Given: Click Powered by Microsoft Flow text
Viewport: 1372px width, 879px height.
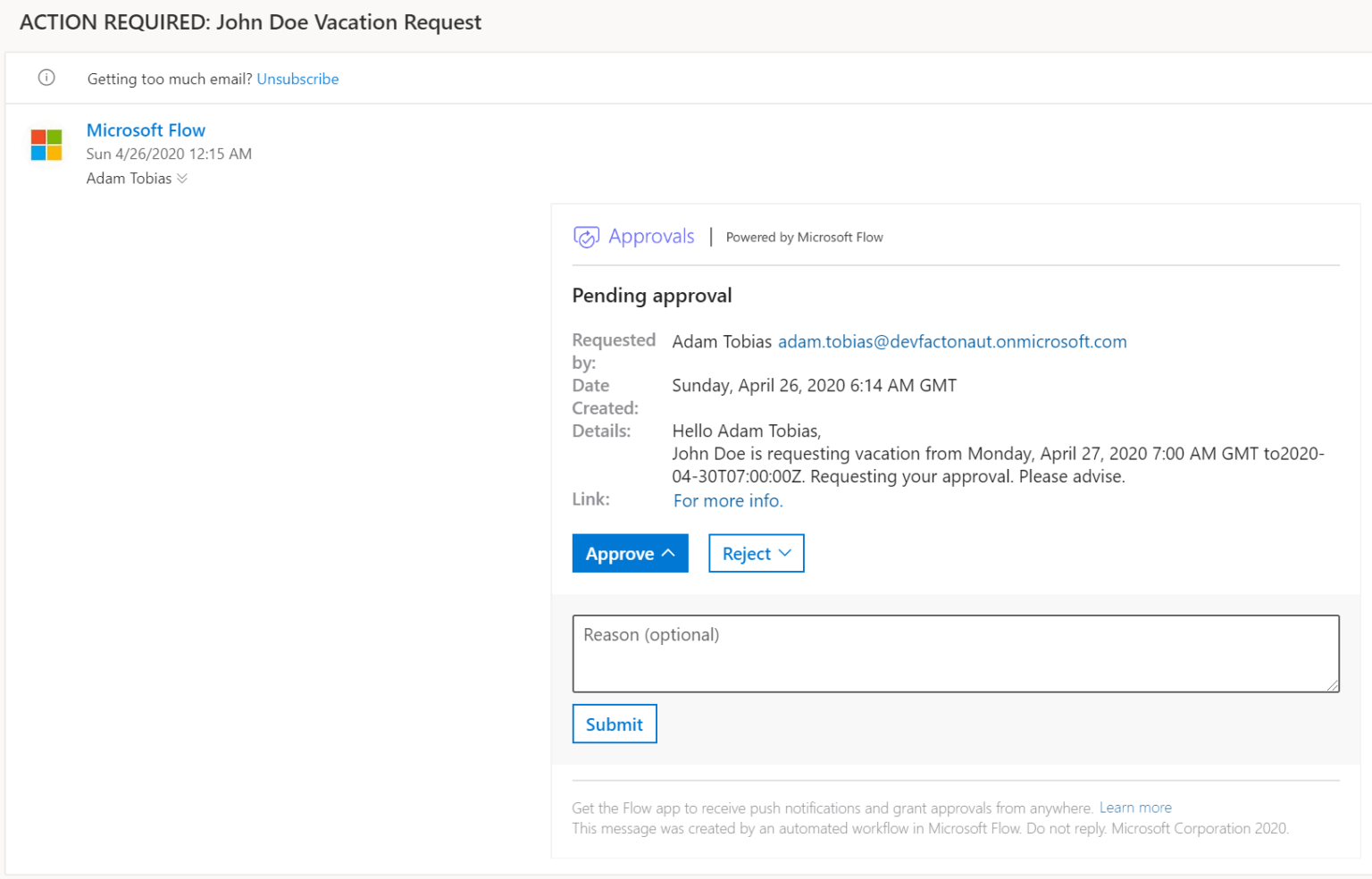Looking at the screenshot, I should [x=804, y=237].
